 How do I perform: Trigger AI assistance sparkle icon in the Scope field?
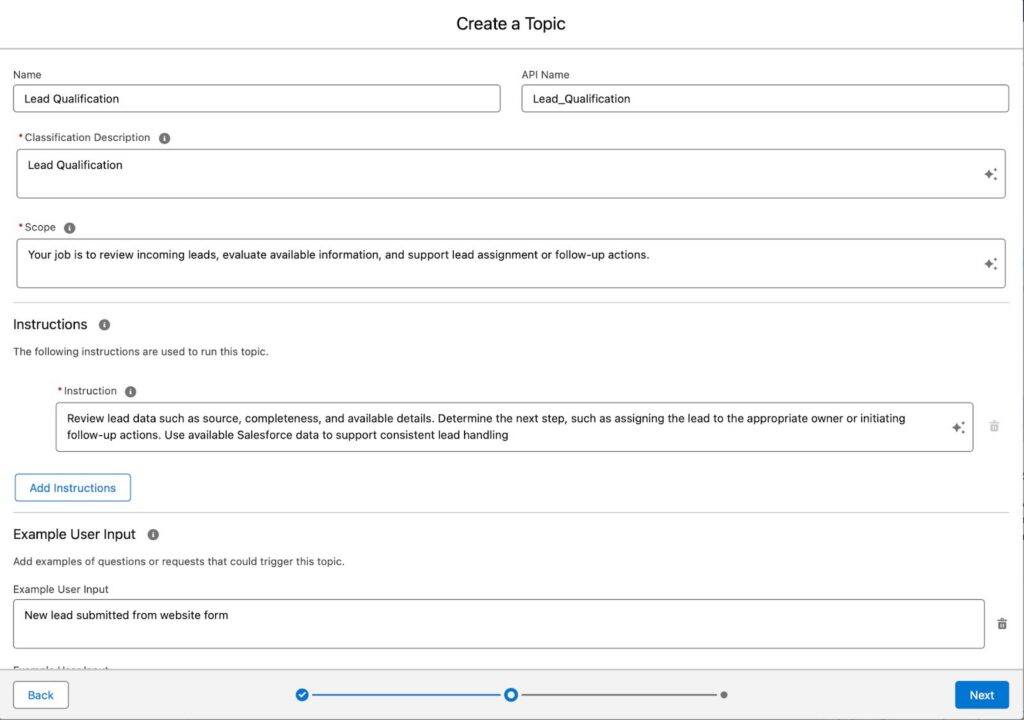(991, 263)
